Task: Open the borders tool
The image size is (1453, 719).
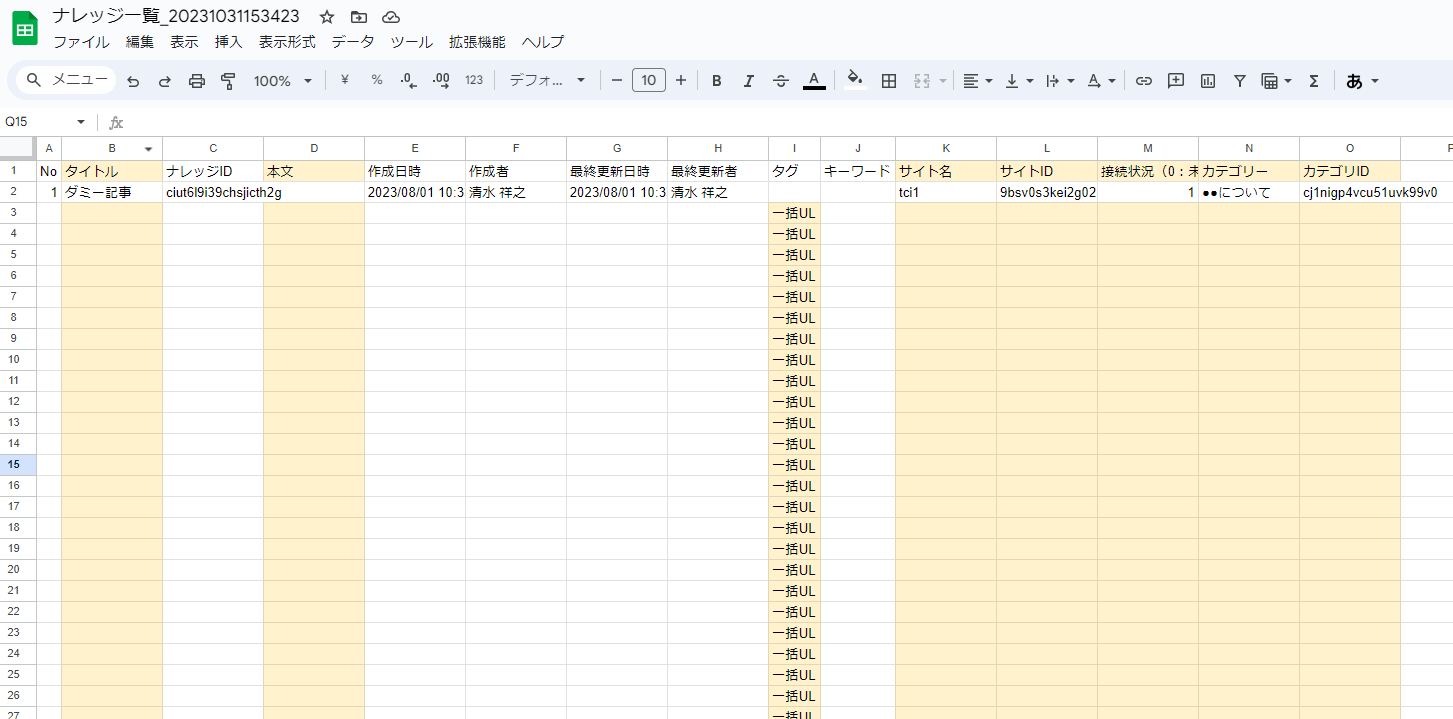Action: [x=888, y=81]
